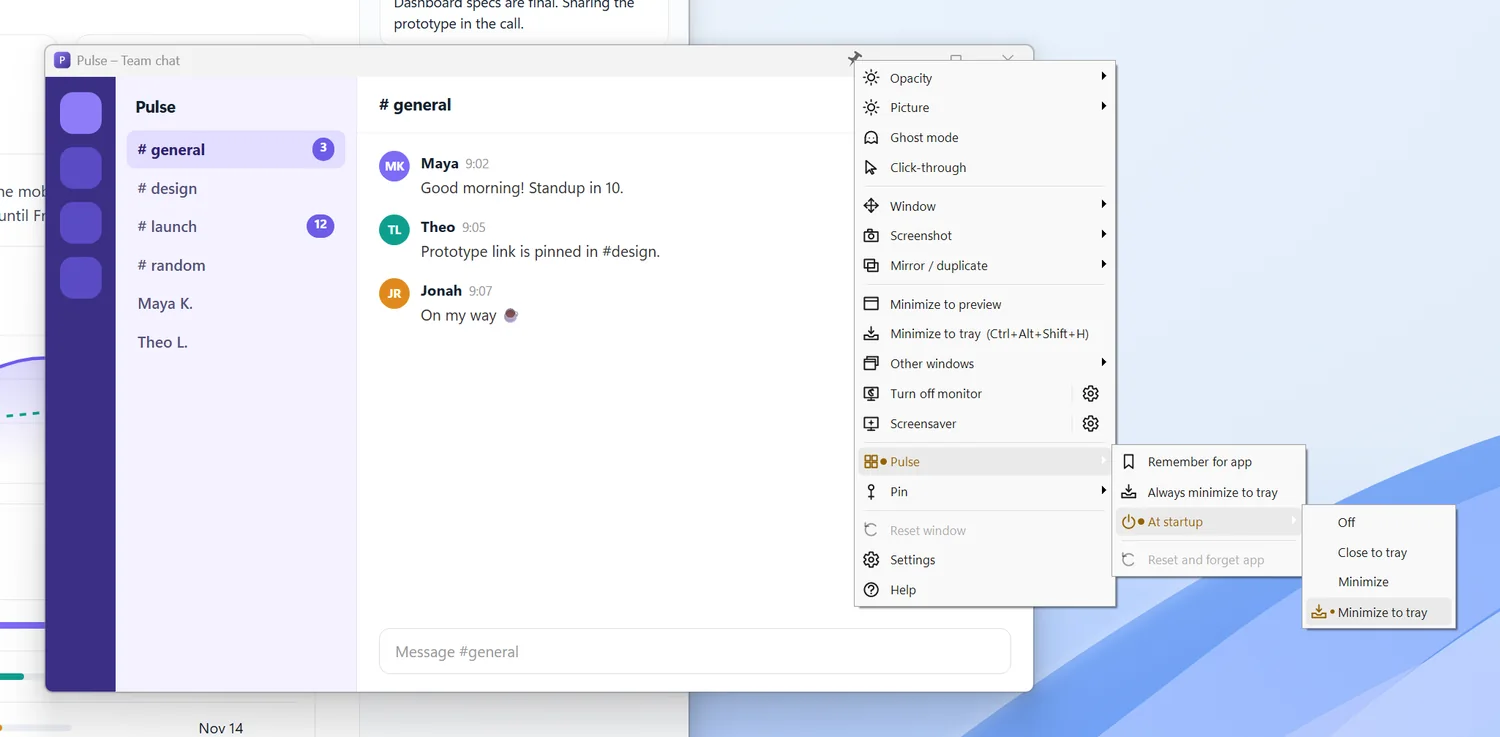
Task: Click the message "Prototype link is pinned in #design."
Action: [540, 252]
